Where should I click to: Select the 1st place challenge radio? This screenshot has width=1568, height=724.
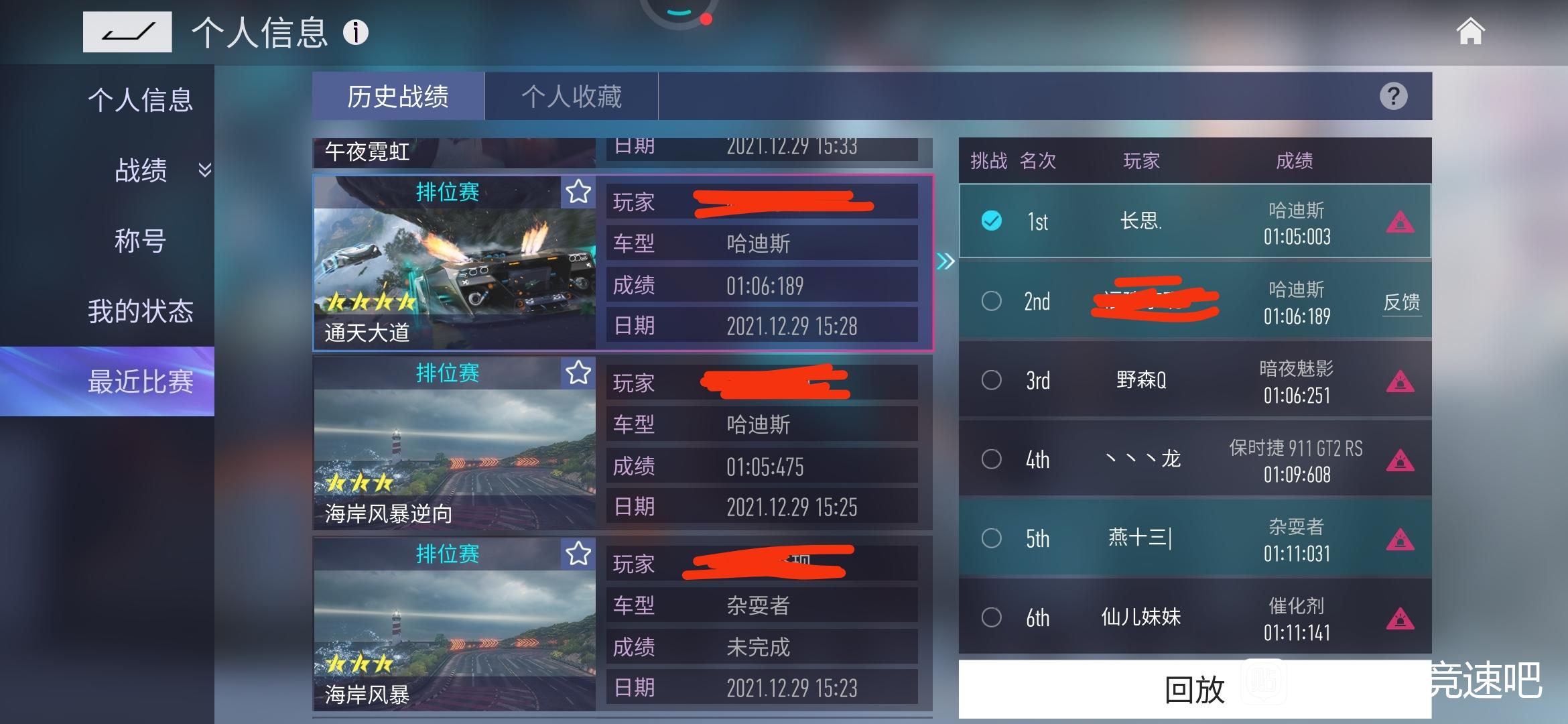coord(992,221)
